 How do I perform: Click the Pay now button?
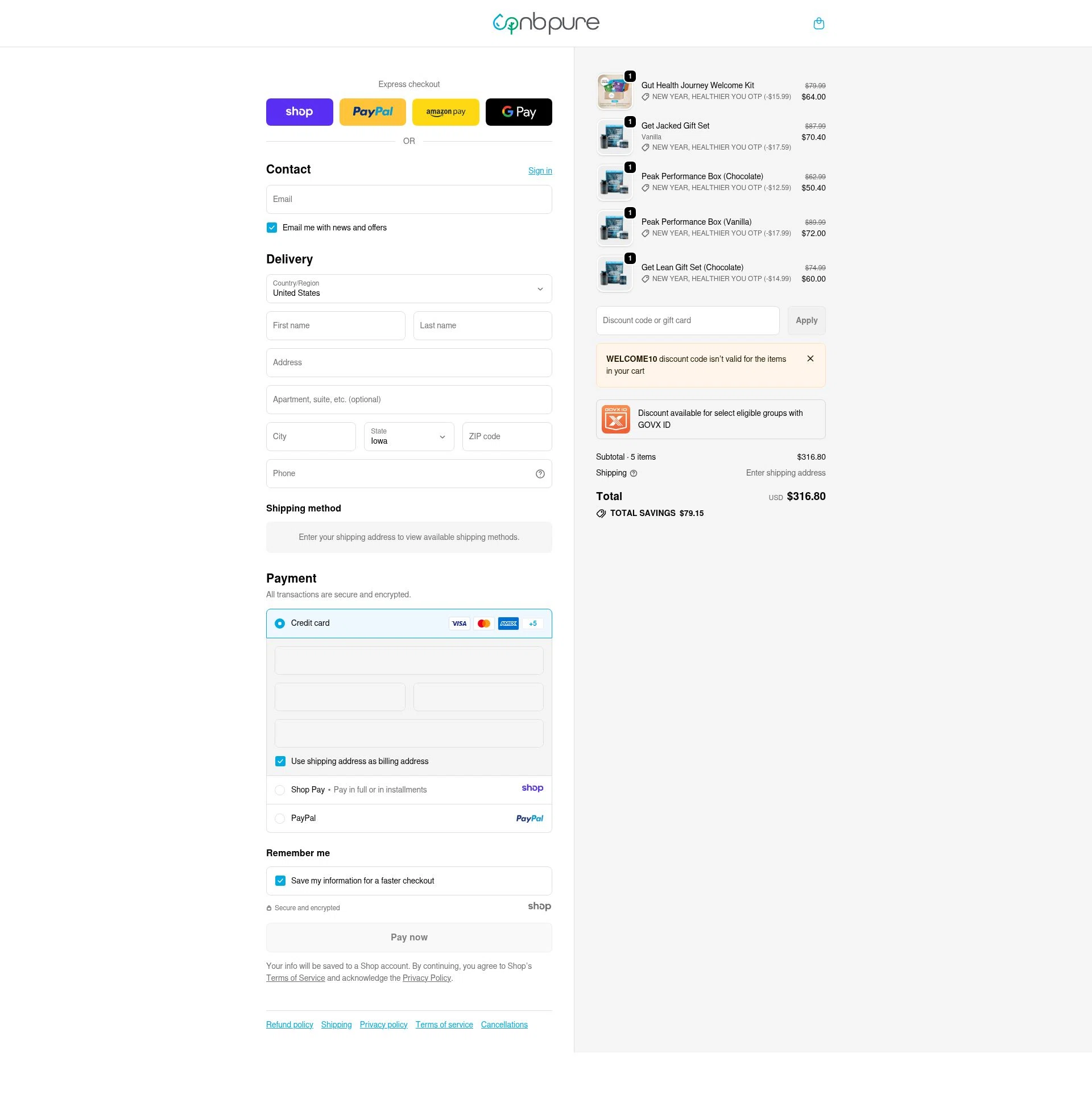click(x=409, y=937)
